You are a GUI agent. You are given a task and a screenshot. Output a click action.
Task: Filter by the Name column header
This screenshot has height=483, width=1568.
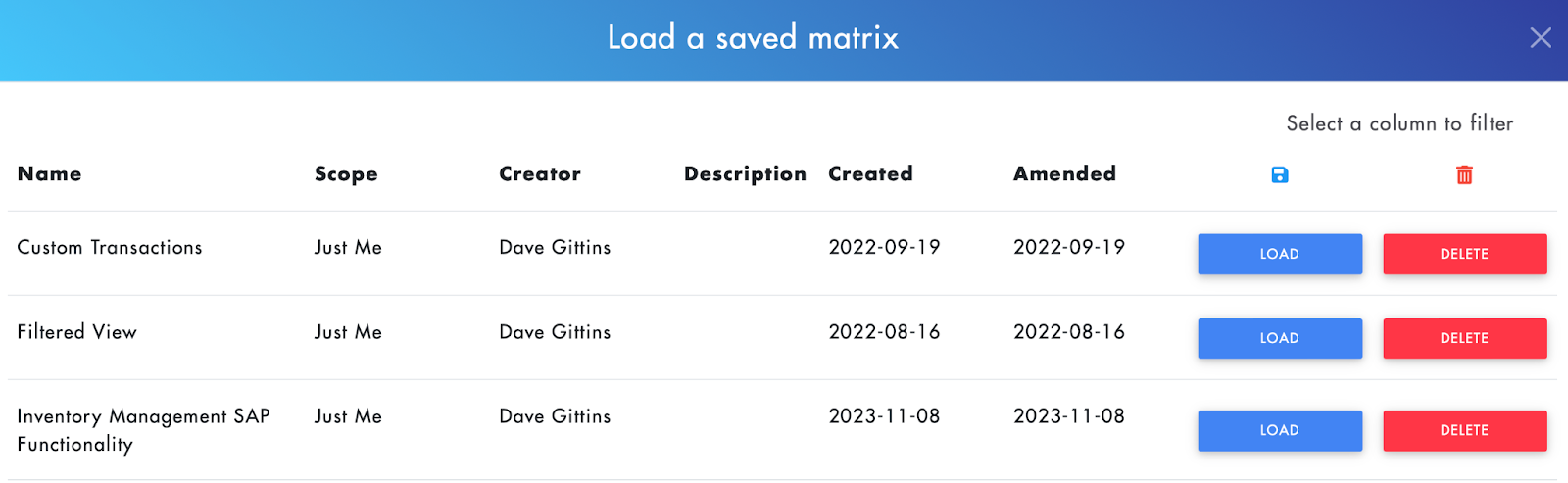pos(50,174)
